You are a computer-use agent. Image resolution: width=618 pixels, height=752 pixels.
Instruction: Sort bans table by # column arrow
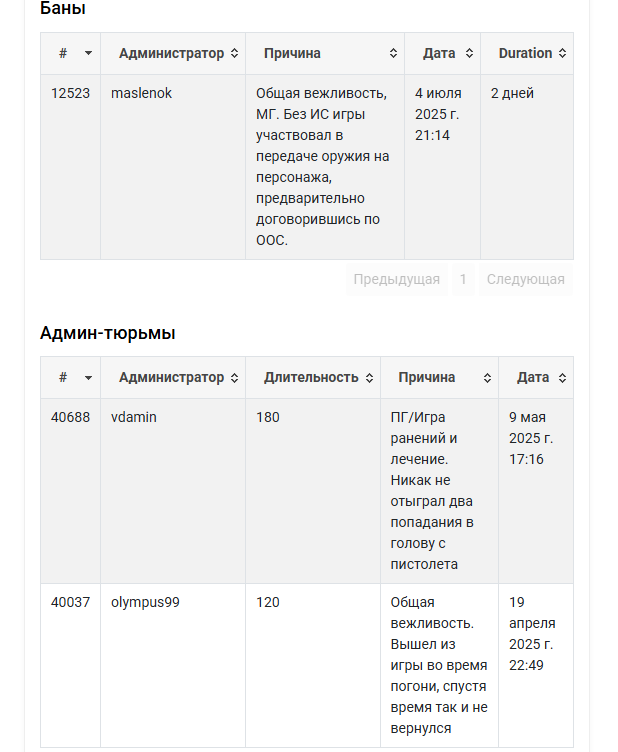[88, 53]
